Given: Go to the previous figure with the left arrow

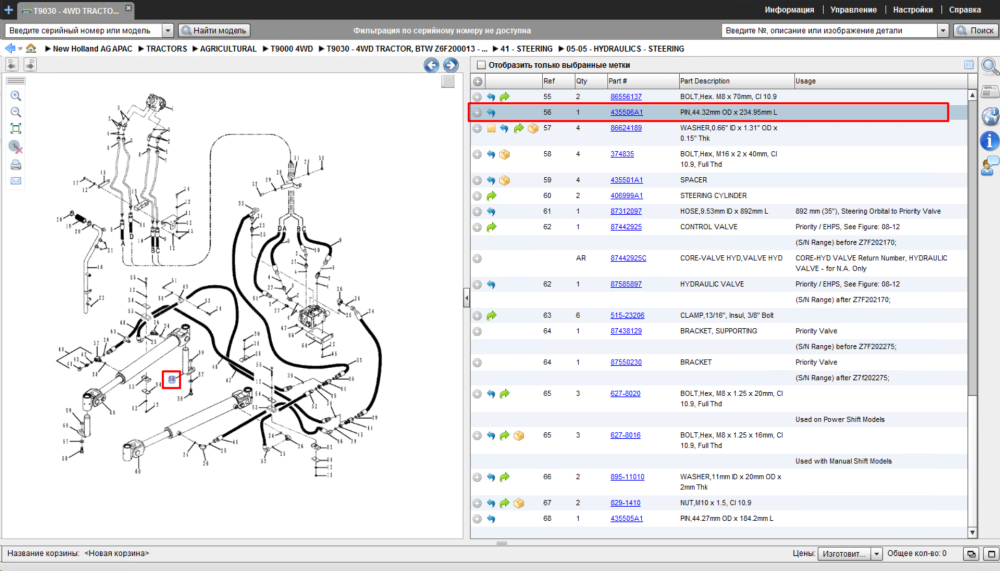Looking at the screenshot, I should point(432,65).
